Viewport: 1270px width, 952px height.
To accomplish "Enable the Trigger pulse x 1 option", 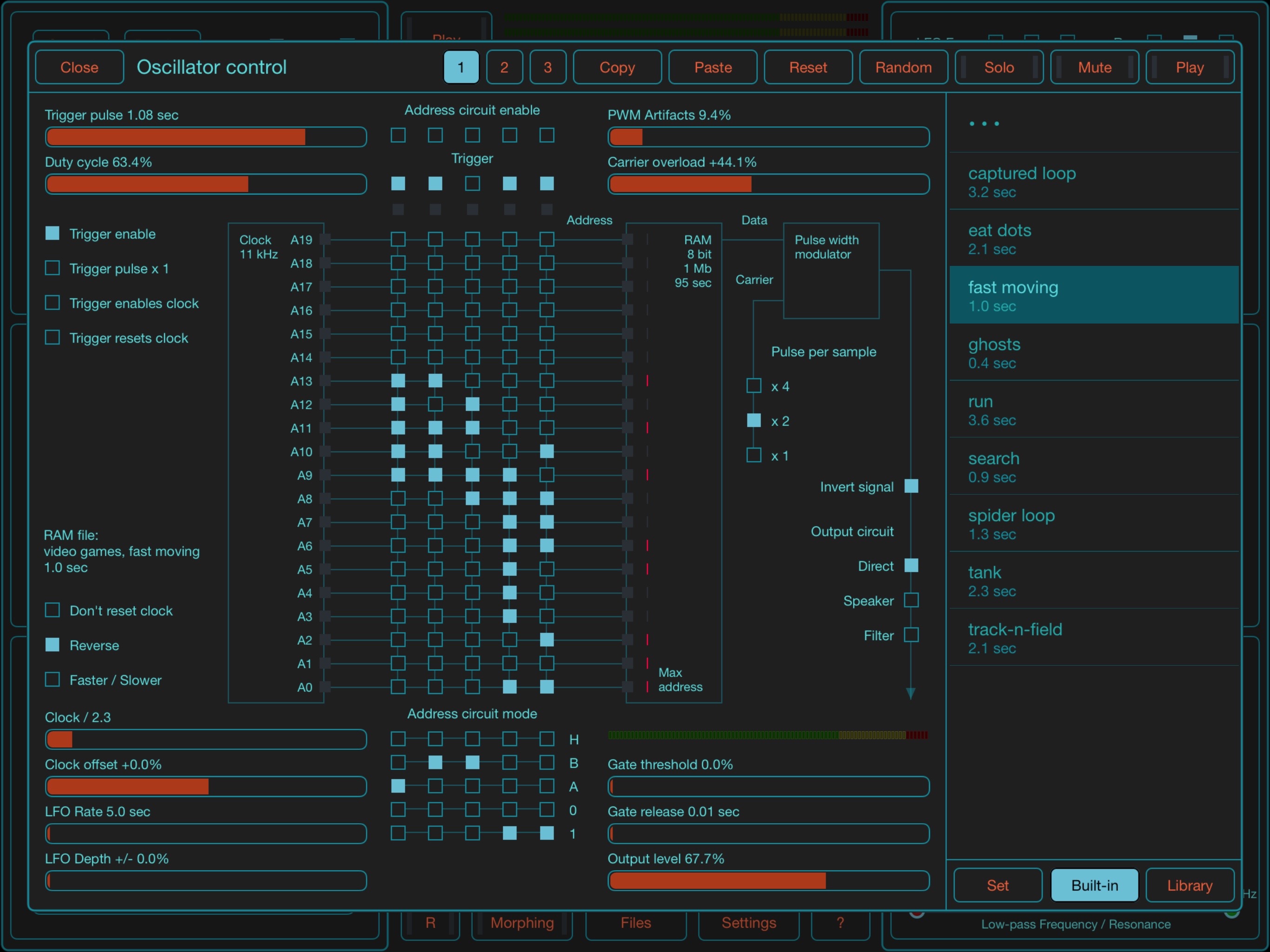I will (x=52, y=268).
